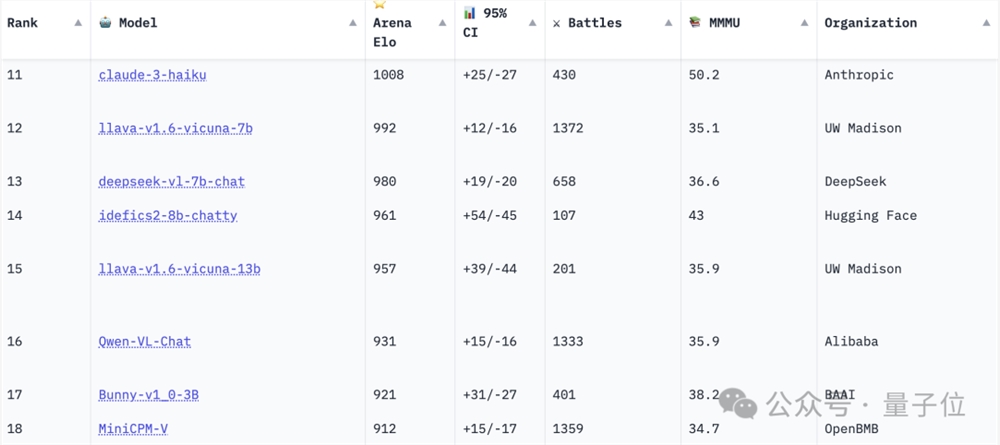Open the llava-v1.6-vicuna-7b link
The width and height of the screenshot is (1000, 445).
175,128
